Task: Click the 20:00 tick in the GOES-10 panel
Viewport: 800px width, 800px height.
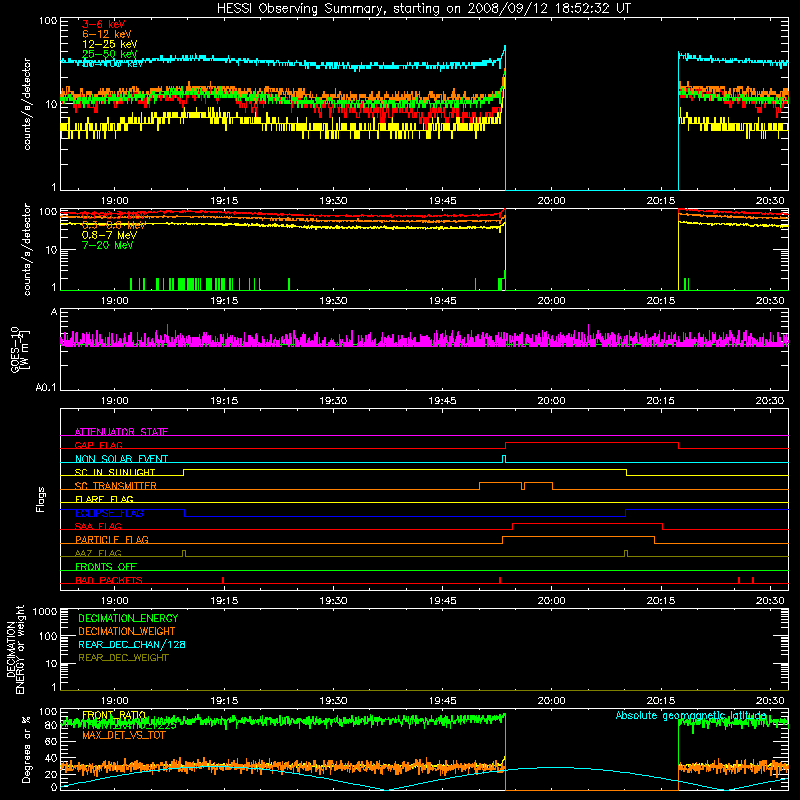Action: [x=551, y=401]
